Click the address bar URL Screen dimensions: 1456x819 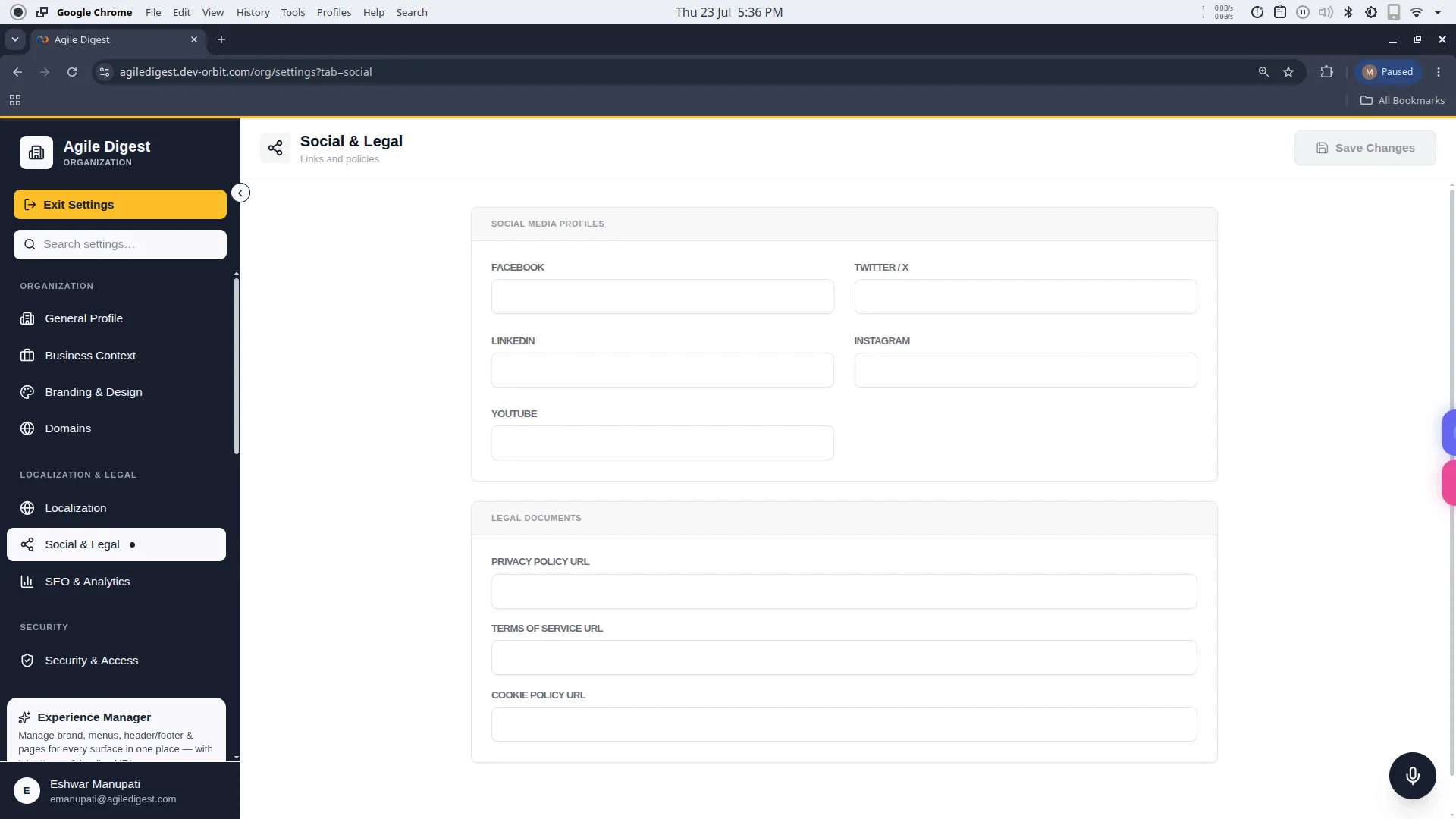246,72
